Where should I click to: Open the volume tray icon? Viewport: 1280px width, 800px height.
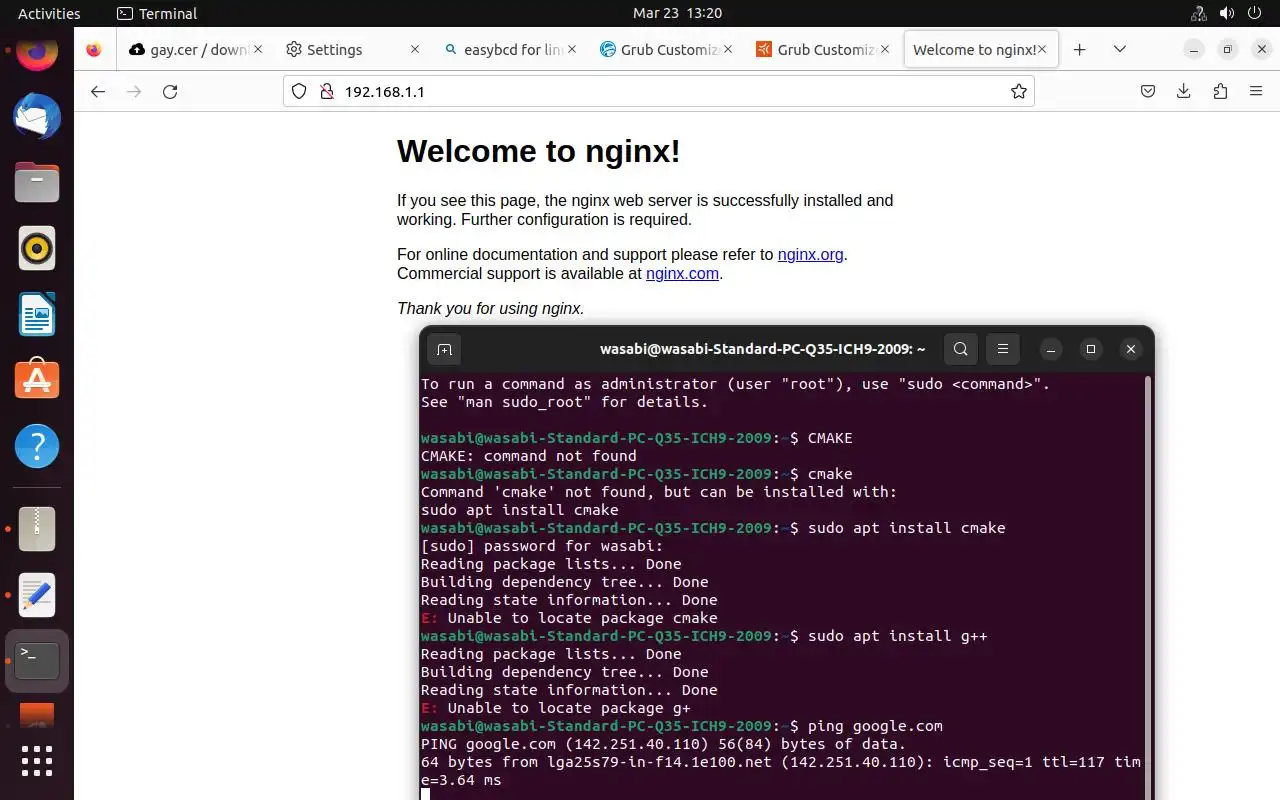click(x=1227, y=14)
